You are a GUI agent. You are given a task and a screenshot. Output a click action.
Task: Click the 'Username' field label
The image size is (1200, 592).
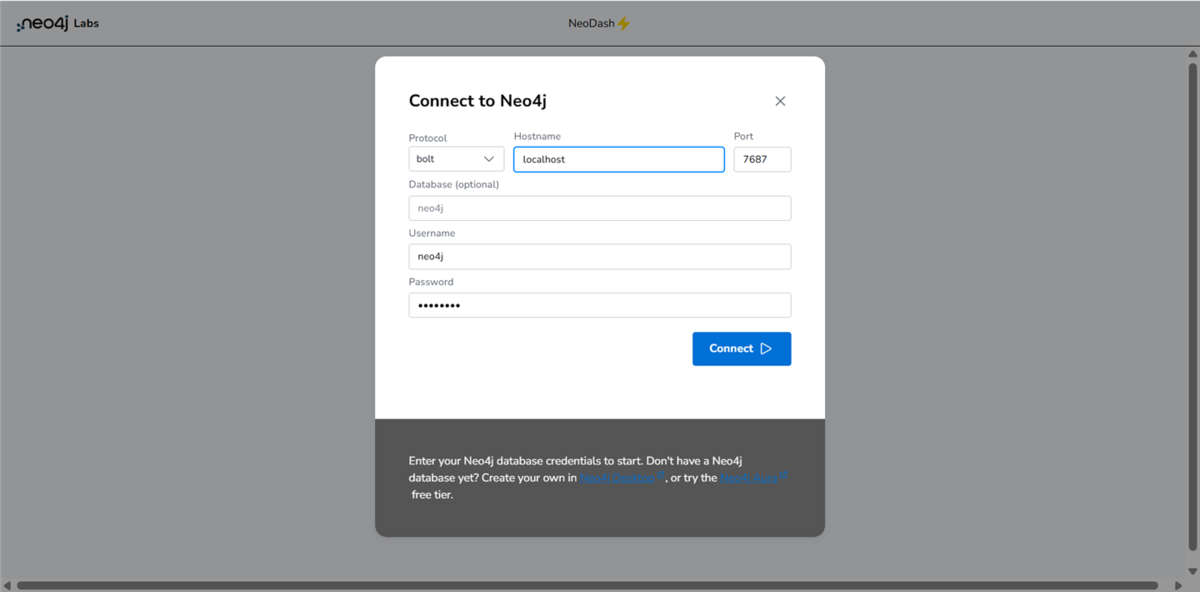432,233
